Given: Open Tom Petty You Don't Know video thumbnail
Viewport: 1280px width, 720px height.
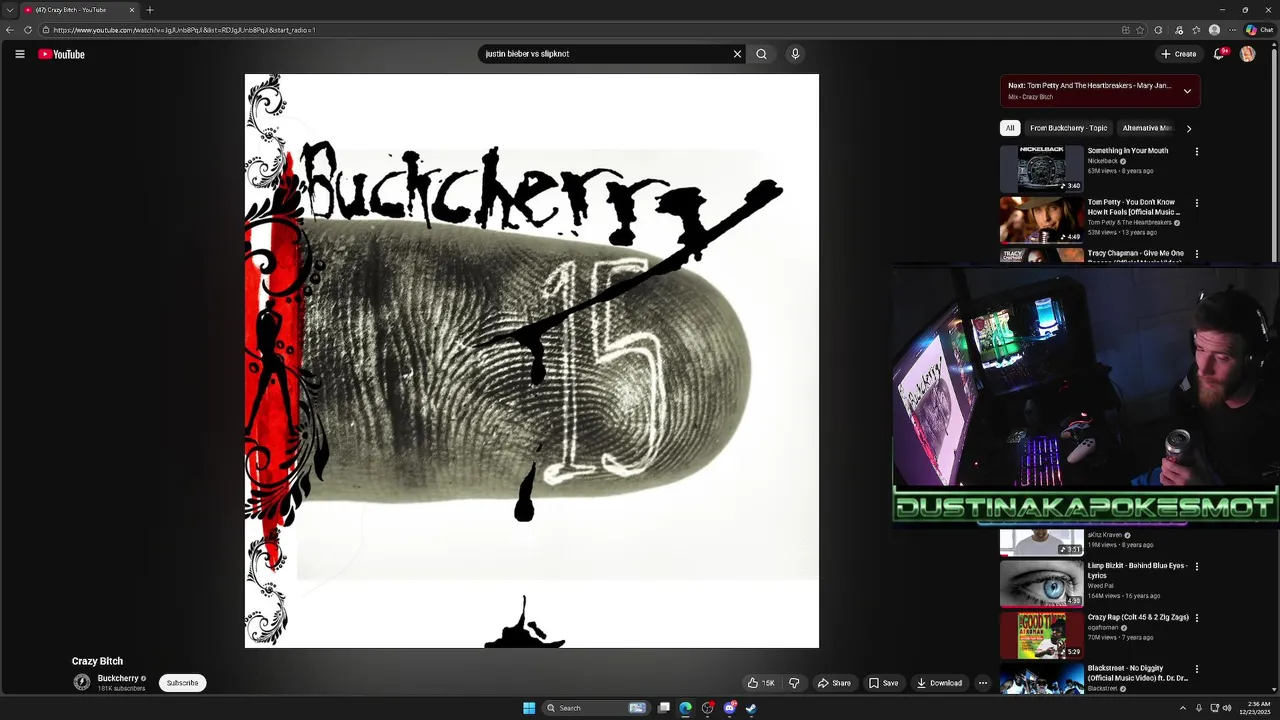Looking at the screenshot, I should click(x=1041, y=220).
